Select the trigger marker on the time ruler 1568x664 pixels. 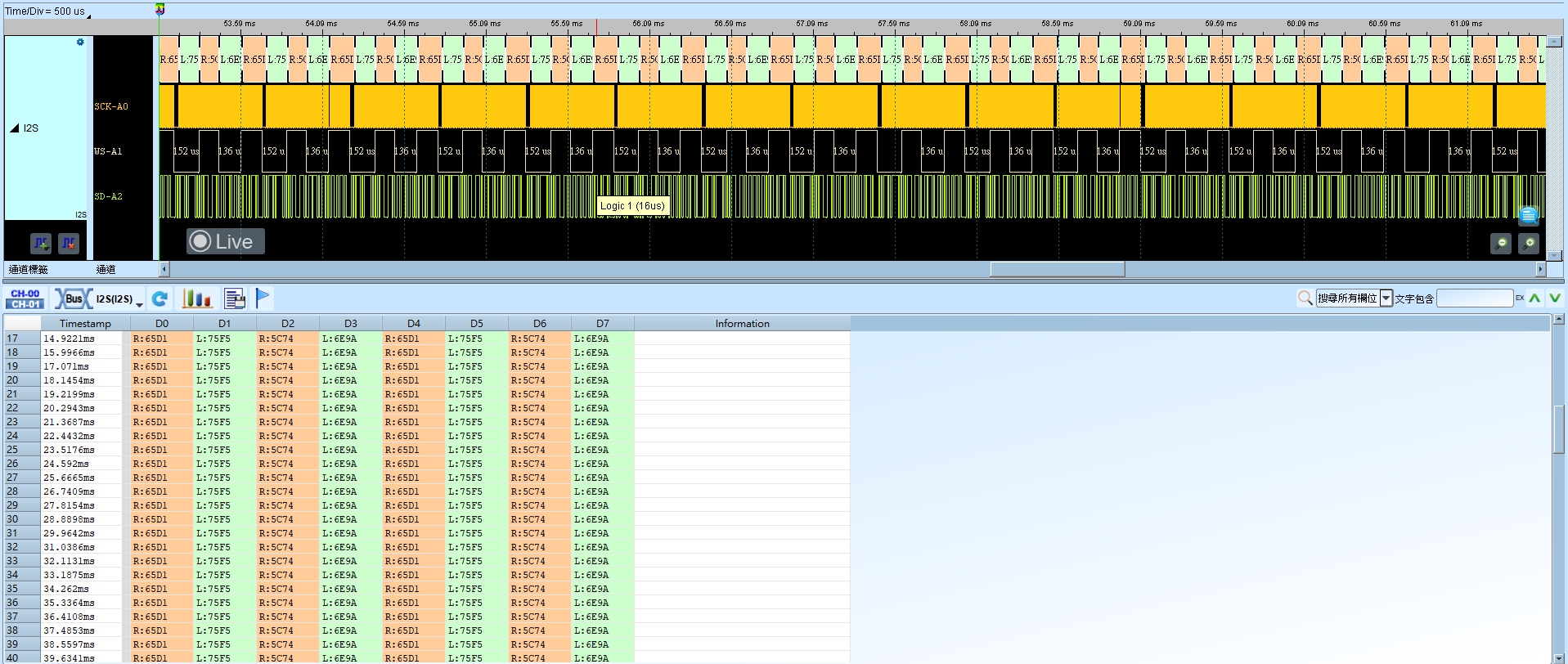click(x=160, y=9)
